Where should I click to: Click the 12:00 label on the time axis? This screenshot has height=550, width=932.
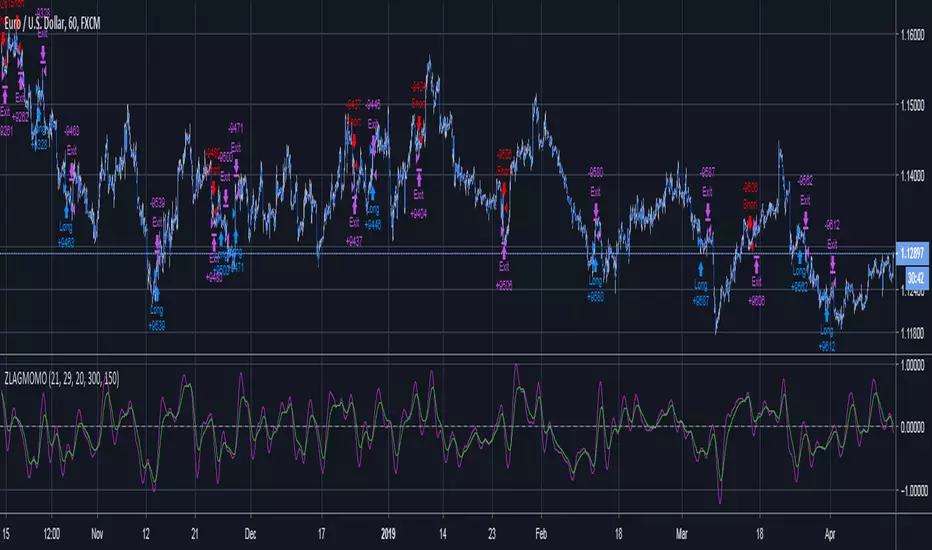[52, 534]
